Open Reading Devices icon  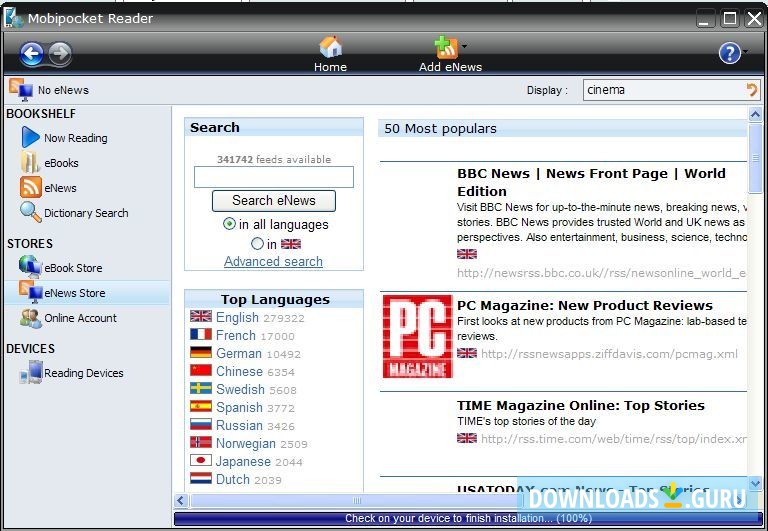pyautogui.click(x=31, y=372)
